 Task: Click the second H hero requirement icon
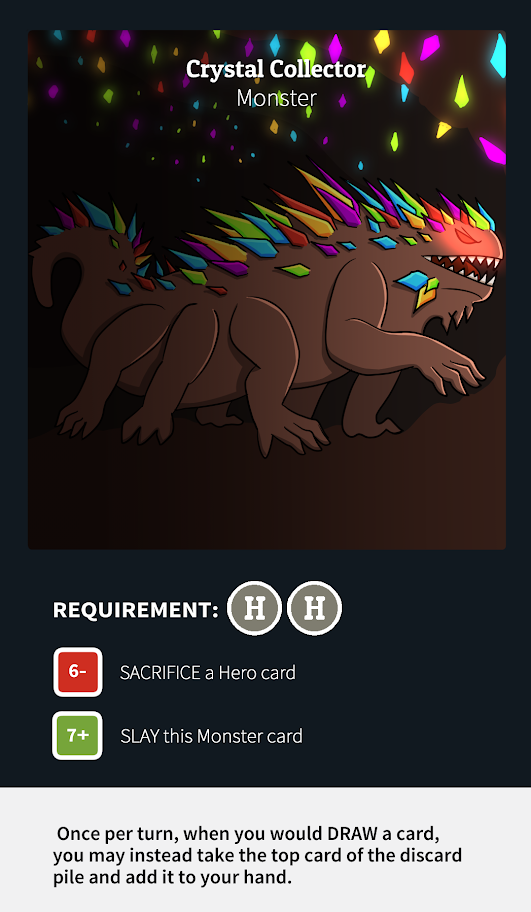(315, 608)
